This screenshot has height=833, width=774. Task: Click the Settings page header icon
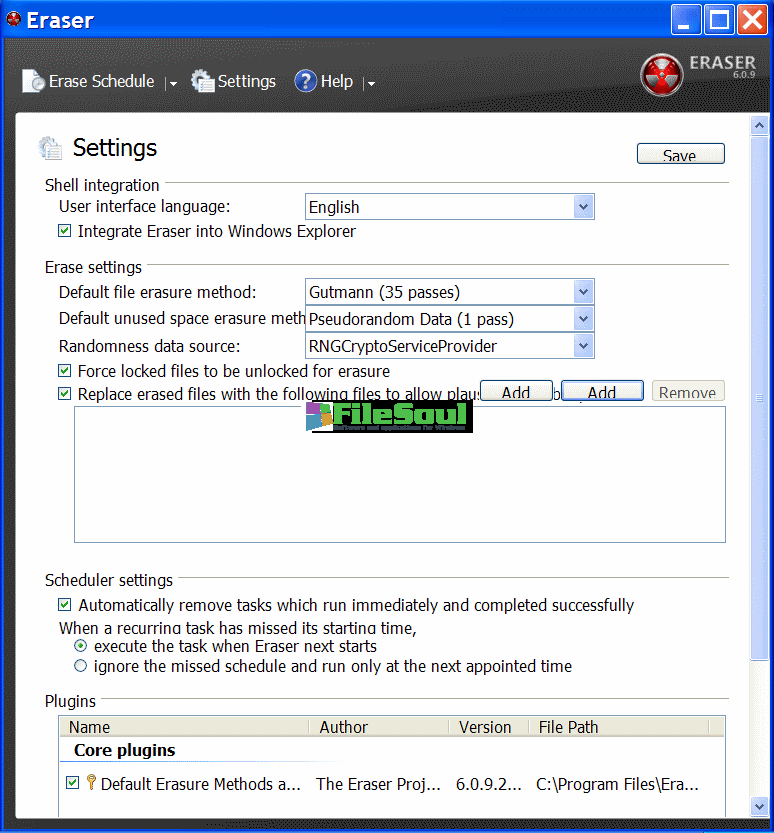click(x=50, y=149)
